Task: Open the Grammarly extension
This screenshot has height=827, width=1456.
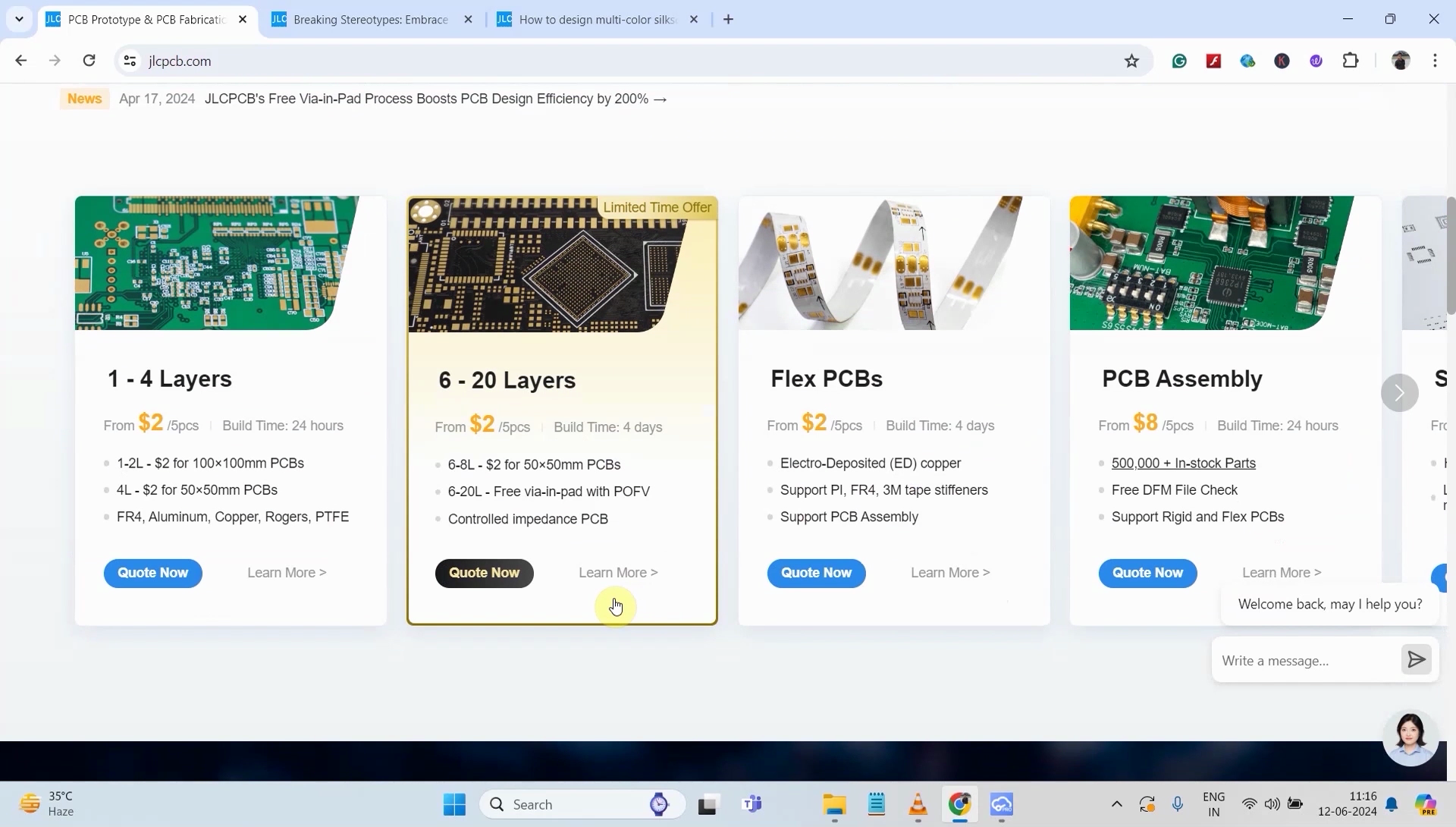Action: point(1180,61)
